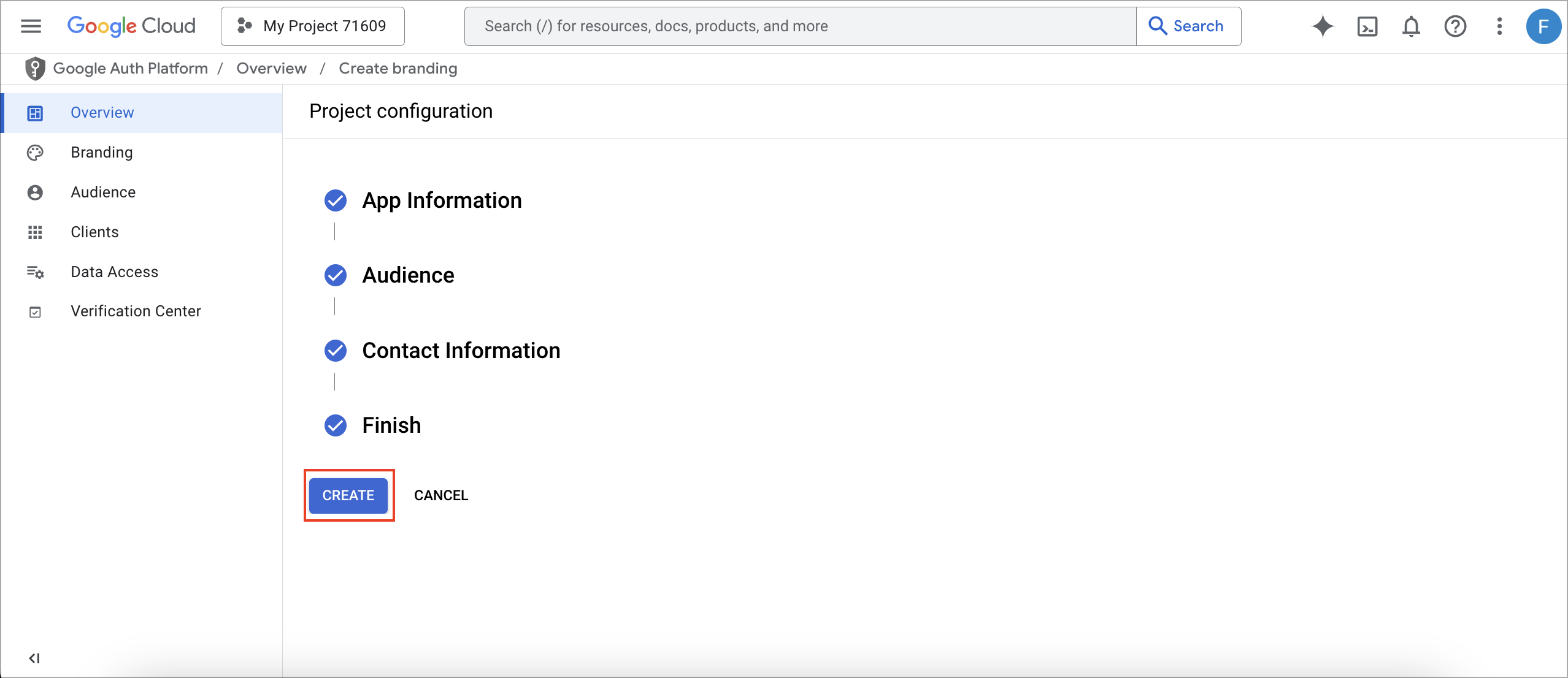Click the Search button
Image resolution: width=1568 pixels, height=678 pixels.
coord(1188,26)
